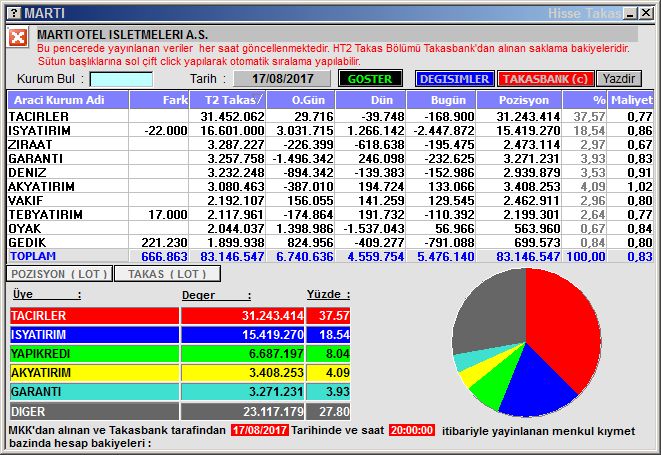
Task: Select the DENIZ row name
Action: [27, 172]
